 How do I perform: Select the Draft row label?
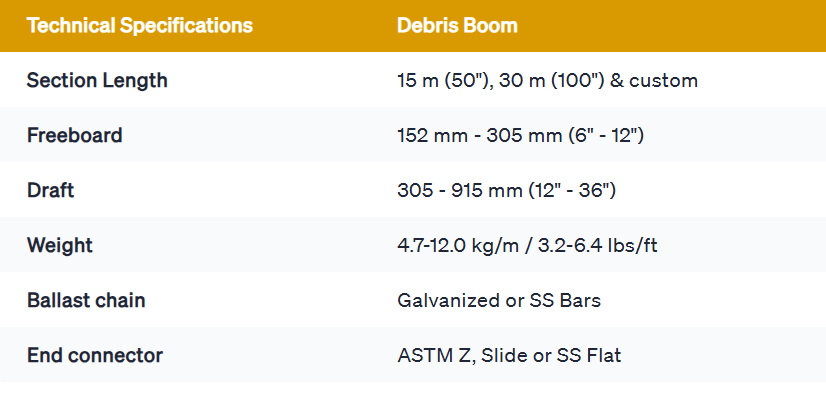click(x=51, y=190)
